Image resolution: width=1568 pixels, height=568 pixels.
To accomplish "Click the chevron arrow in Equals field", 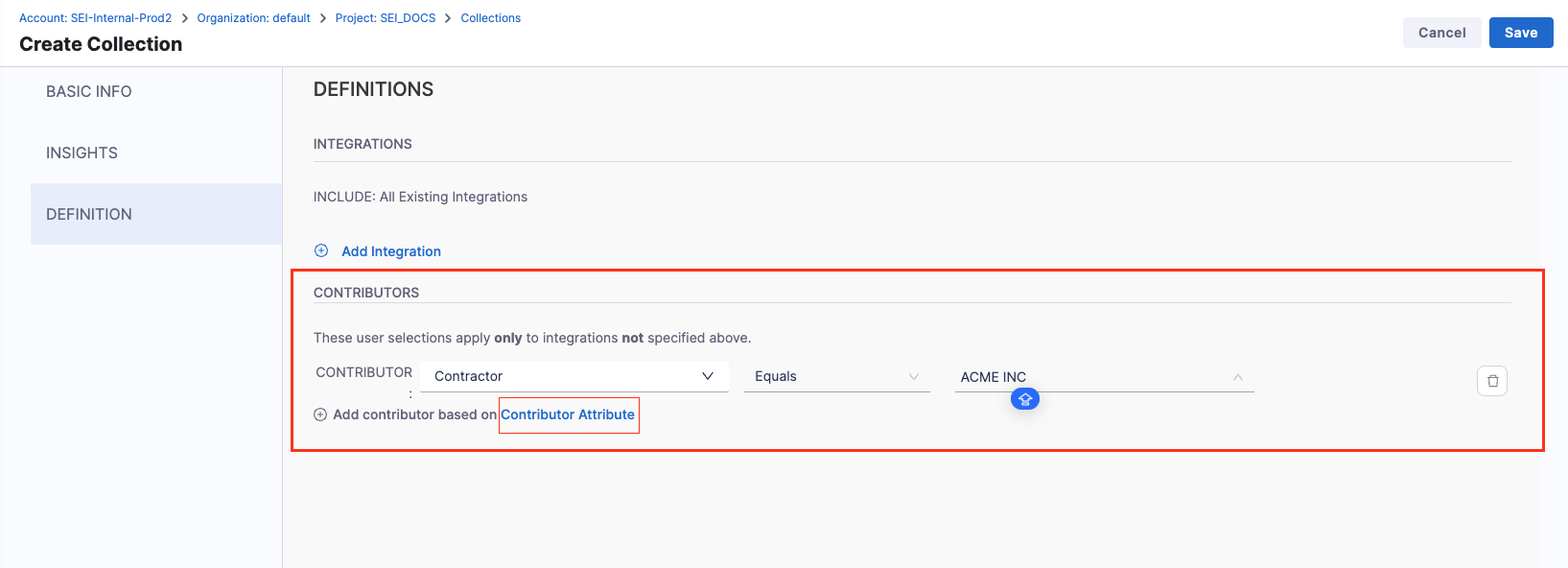I will click(914, 377).
